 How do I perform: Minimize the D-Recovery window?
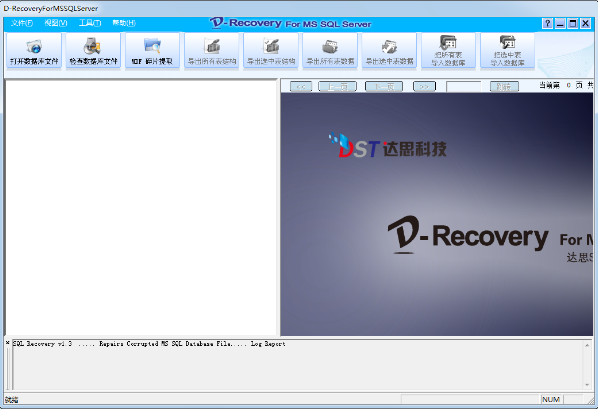click(560, 24)
